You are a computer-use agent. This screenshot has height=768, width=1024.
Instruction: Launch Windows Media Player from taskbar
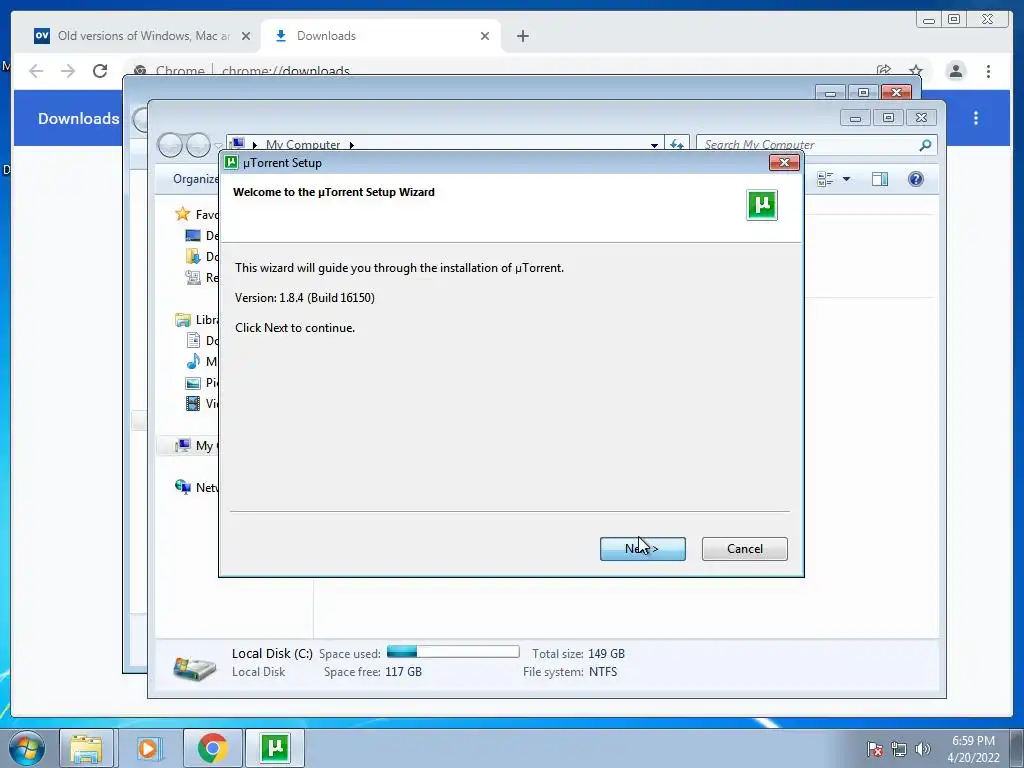(x=148, y=748)
